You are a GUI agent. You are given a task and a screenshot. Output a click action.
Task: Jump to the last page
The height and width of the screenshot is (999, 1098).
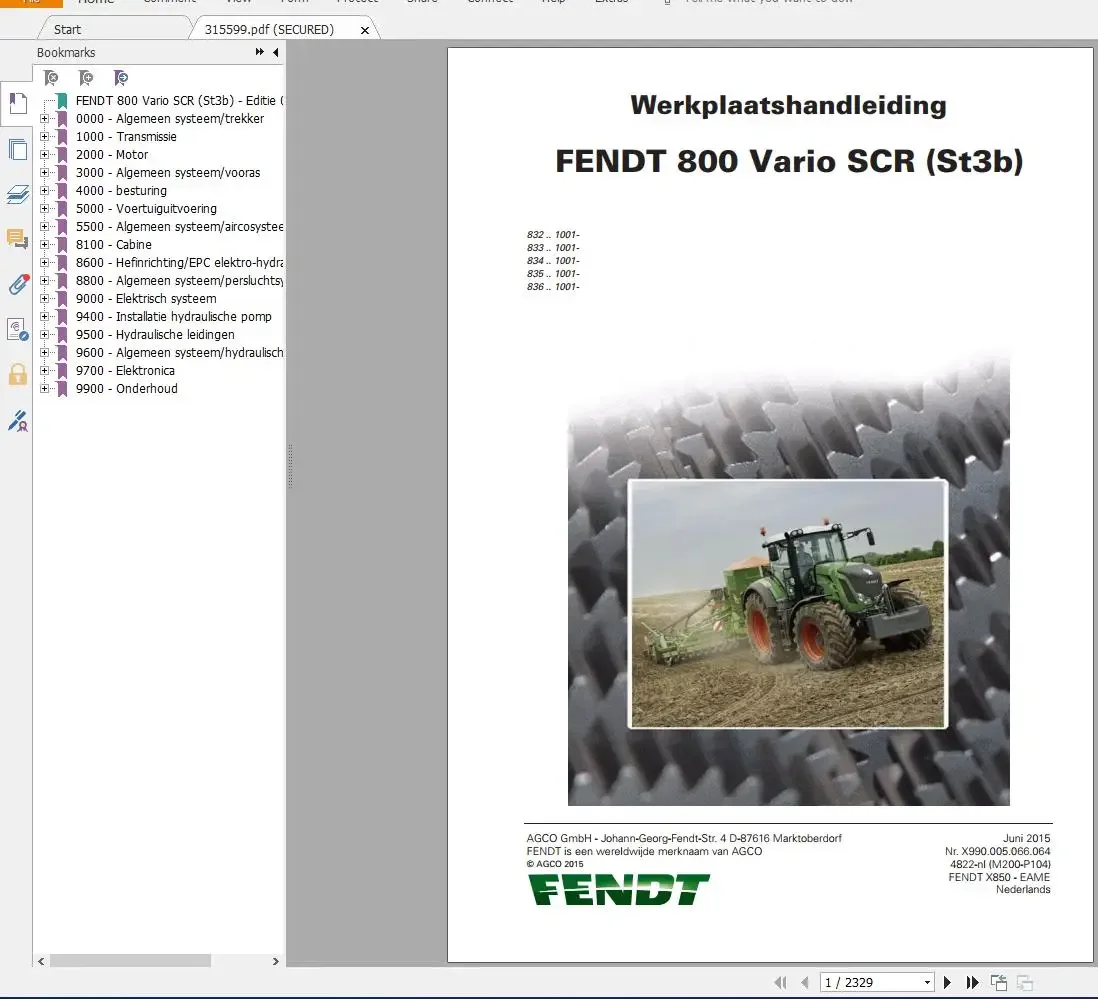tap(972, 982)
